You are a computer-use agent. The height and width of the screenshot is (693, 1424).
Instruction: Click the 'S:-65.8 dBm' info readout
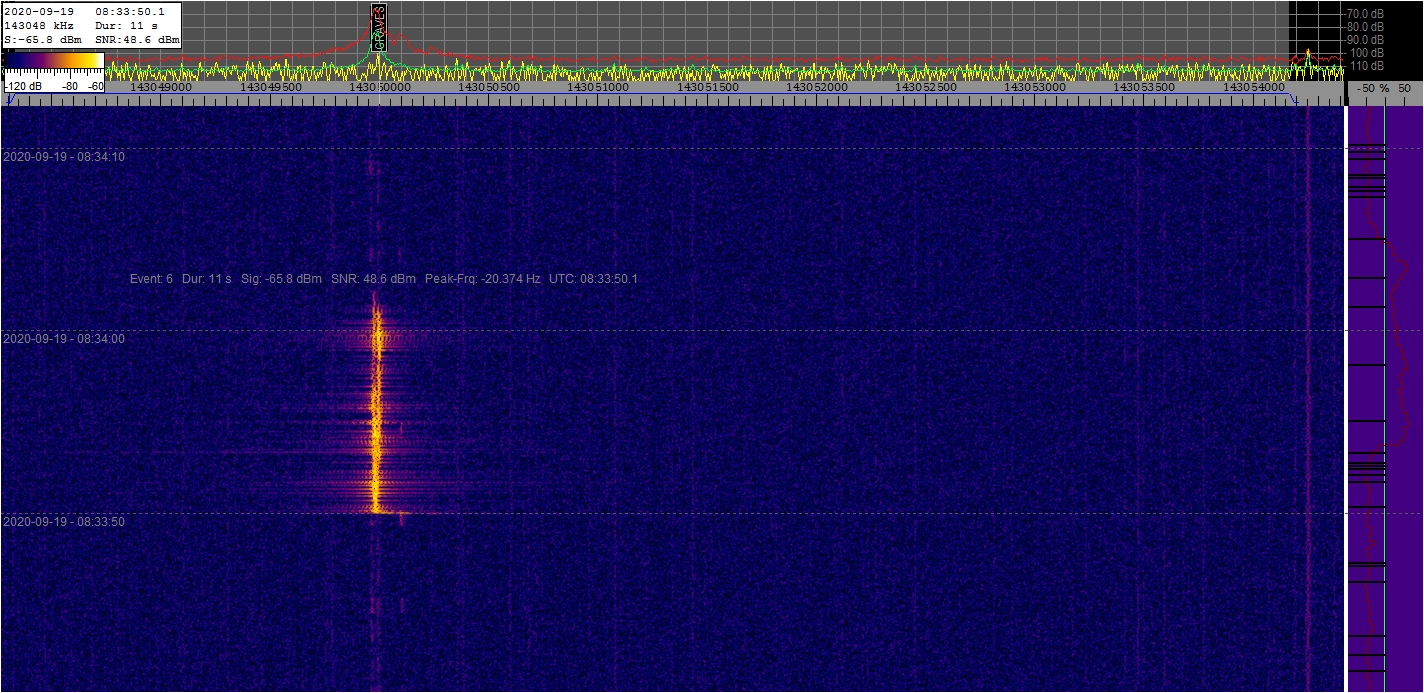pos(42,40)
